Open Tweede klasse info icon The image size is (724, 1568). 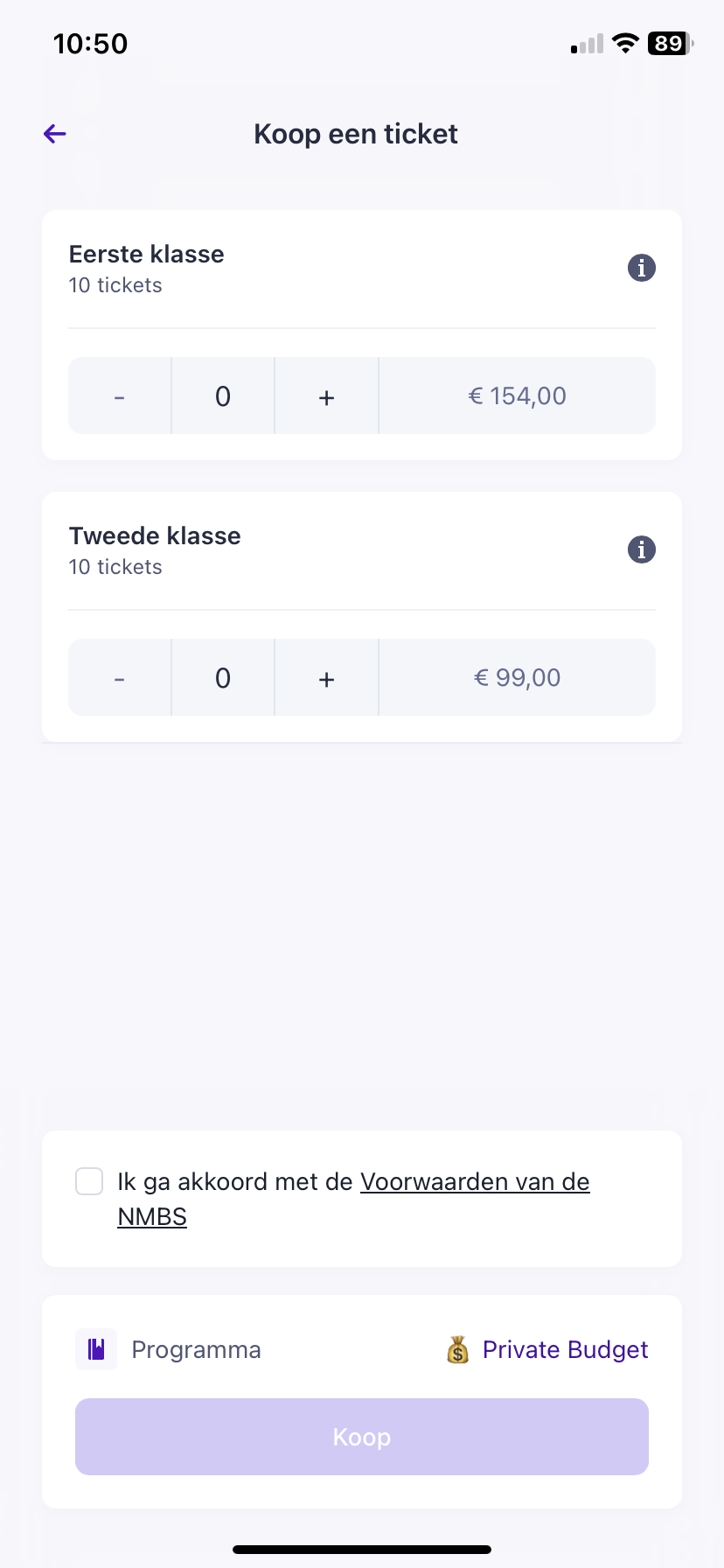(642, 549)
